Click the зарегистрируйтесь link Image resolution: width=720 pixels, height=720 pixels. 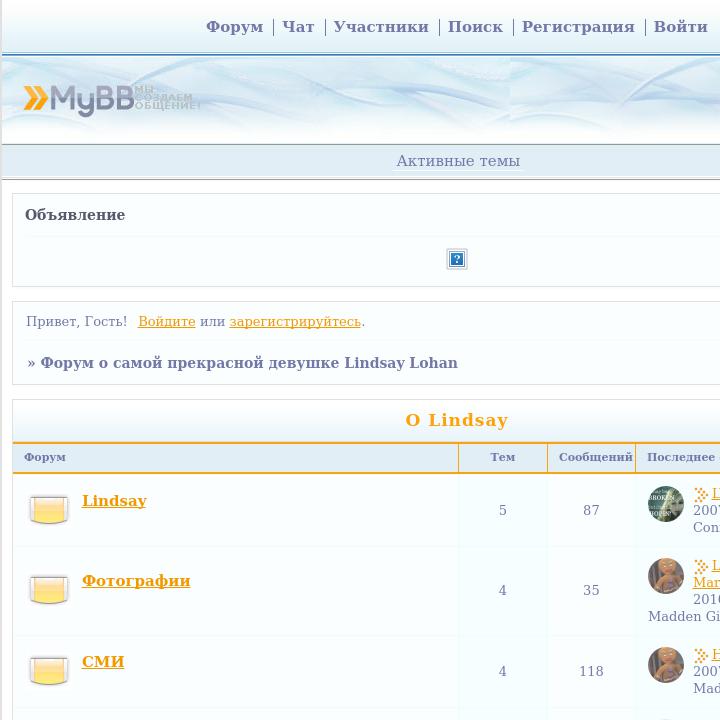[x=295, y=321]
